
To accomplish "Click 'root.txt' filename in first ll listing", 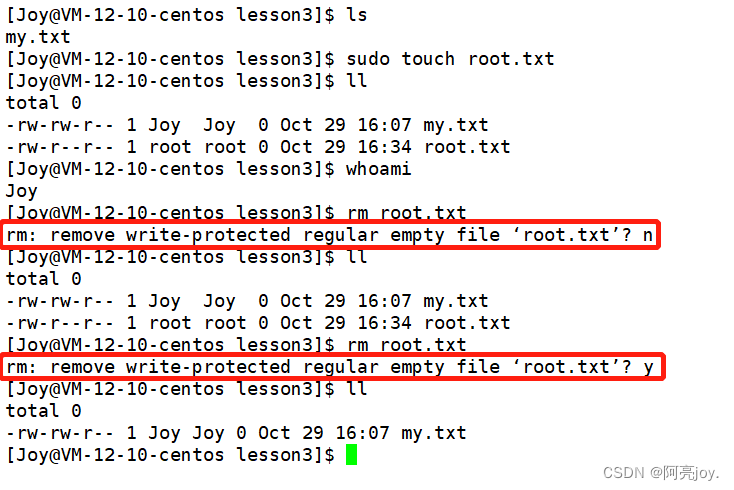I will 467,147.
